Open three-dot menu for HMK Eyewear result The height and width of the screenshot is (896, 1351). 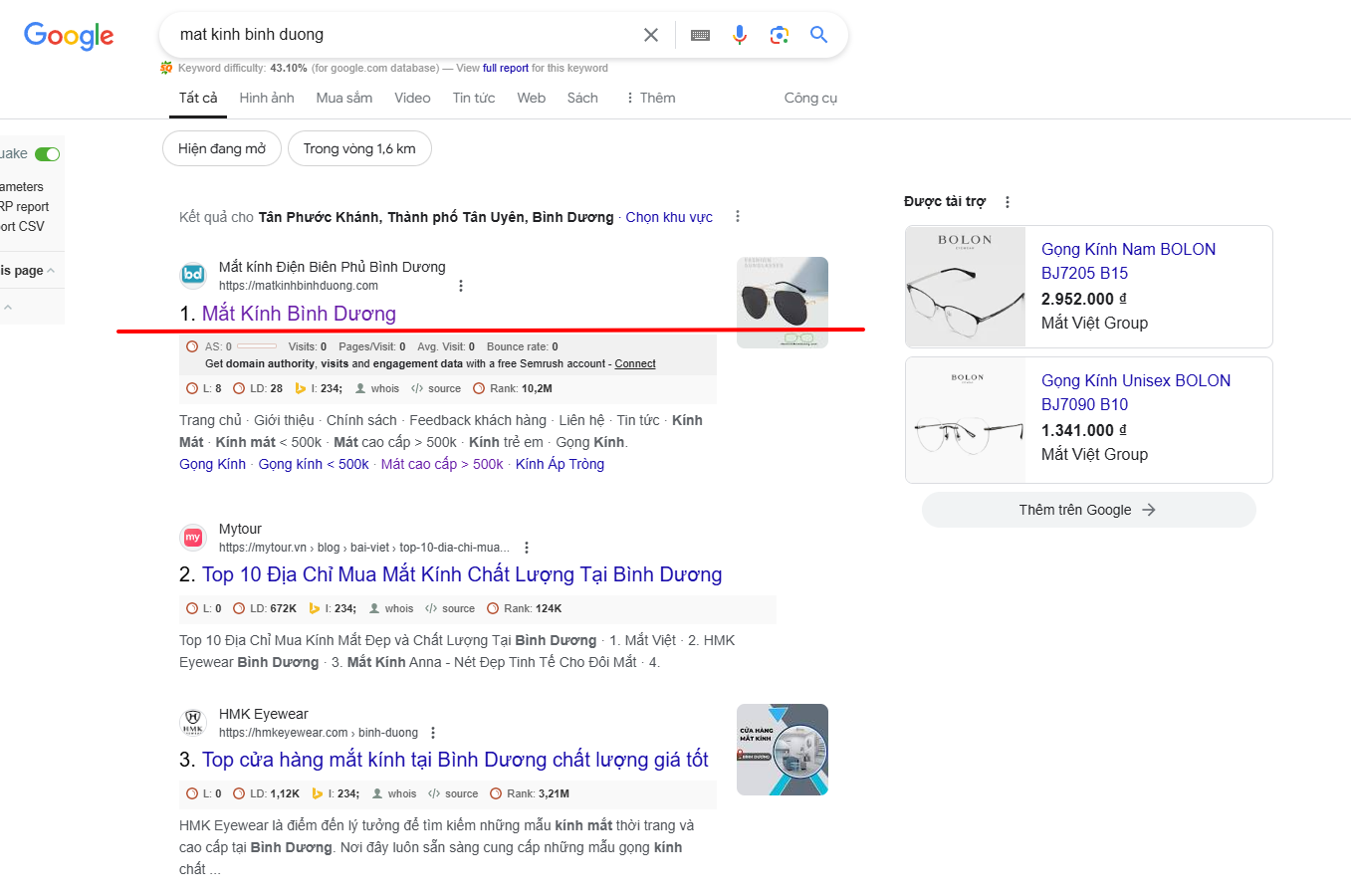[433, 733]
